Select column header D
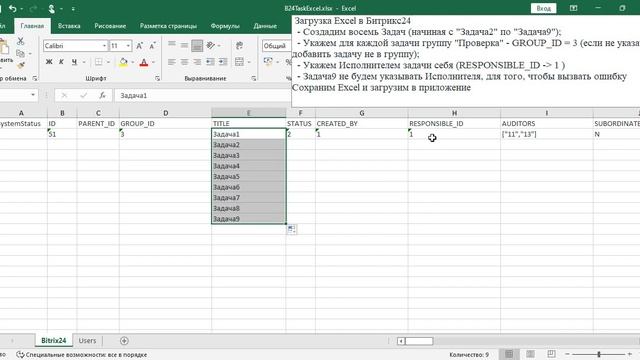This screenshot has width=640, height=360. point(165,113)
